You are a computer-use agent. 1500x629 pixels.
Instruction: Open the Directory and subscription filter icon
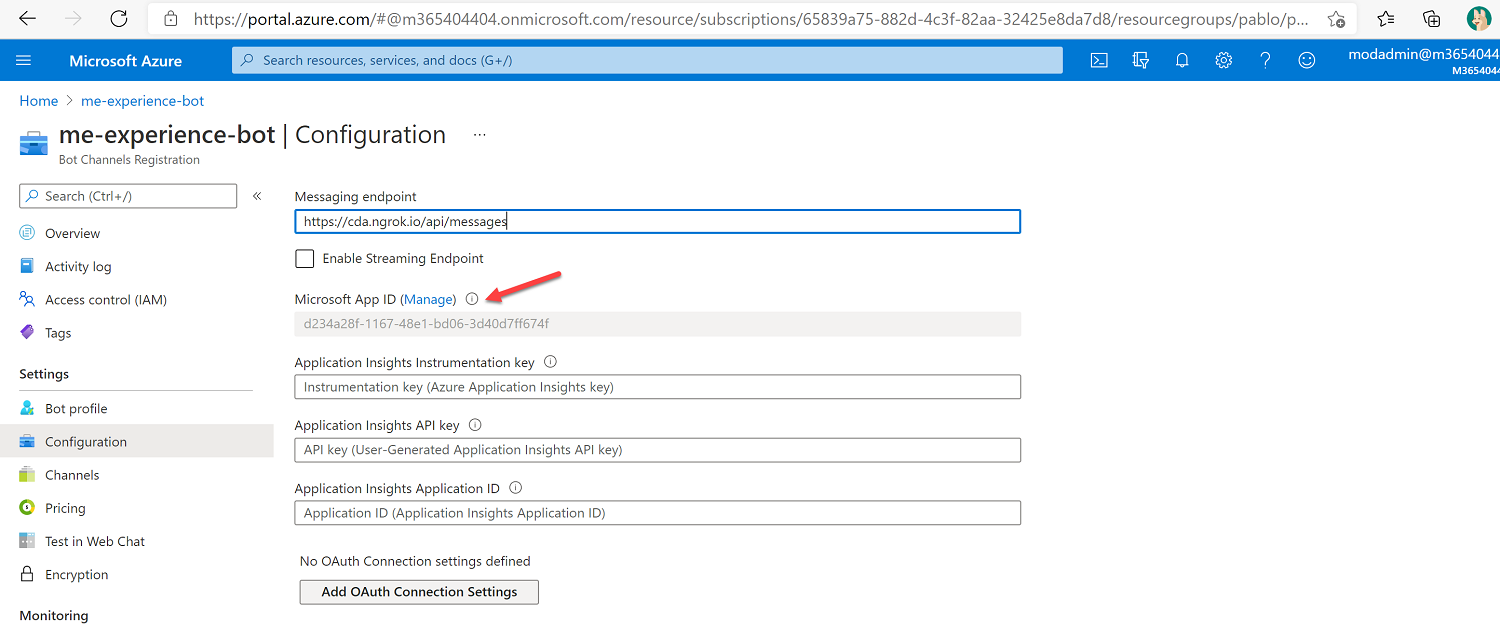click(1140, 60)
